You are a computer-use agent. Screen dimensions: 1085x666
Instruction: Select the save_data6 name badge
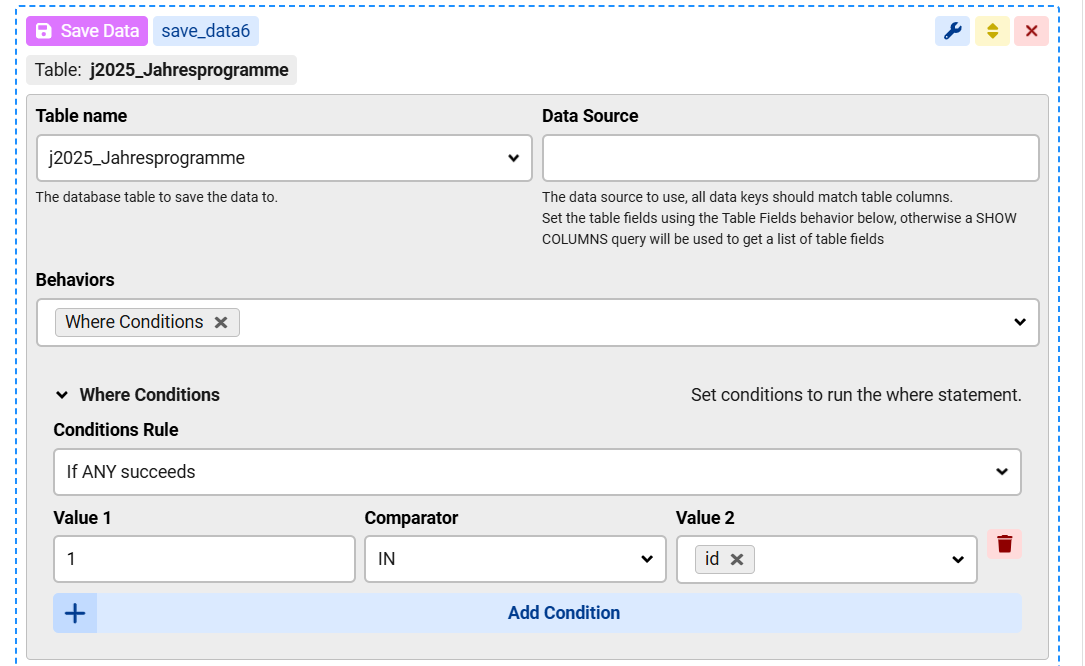(206, 31)
